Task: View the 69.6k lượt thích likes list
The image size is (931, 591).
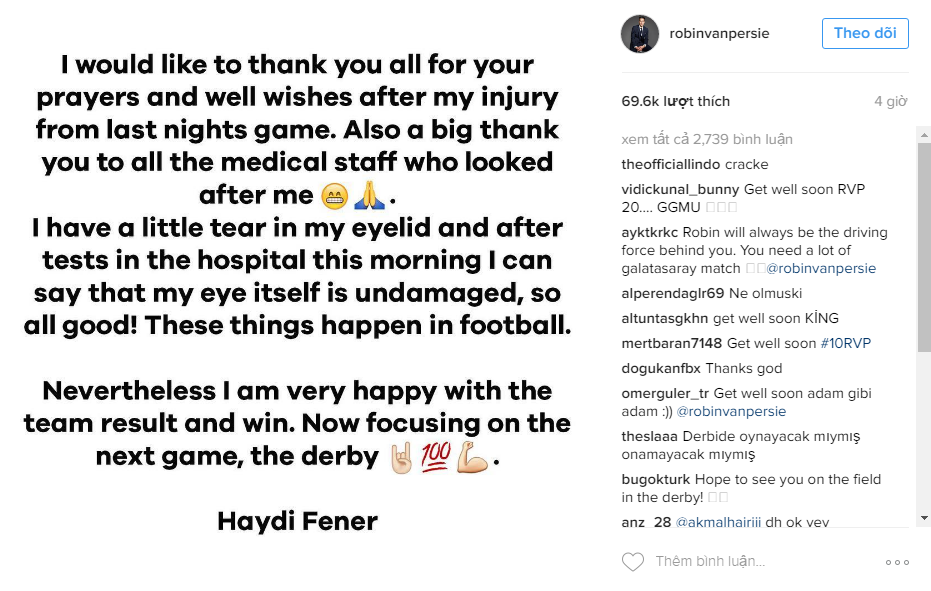Action: 676,101
